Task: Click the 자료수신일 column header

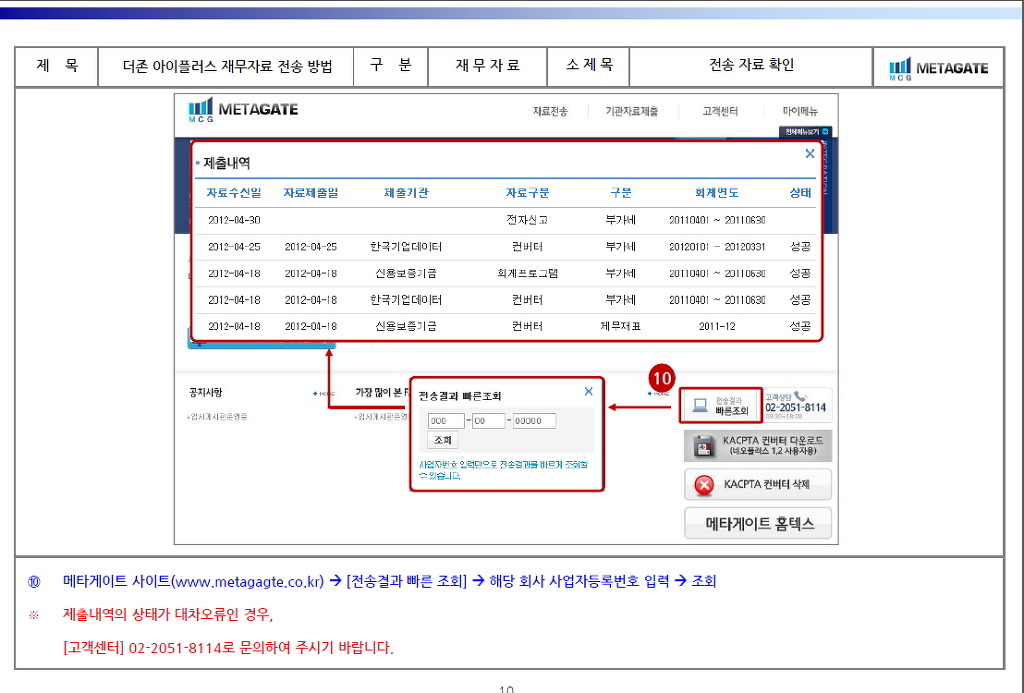Action: click(x=234, y=193)
